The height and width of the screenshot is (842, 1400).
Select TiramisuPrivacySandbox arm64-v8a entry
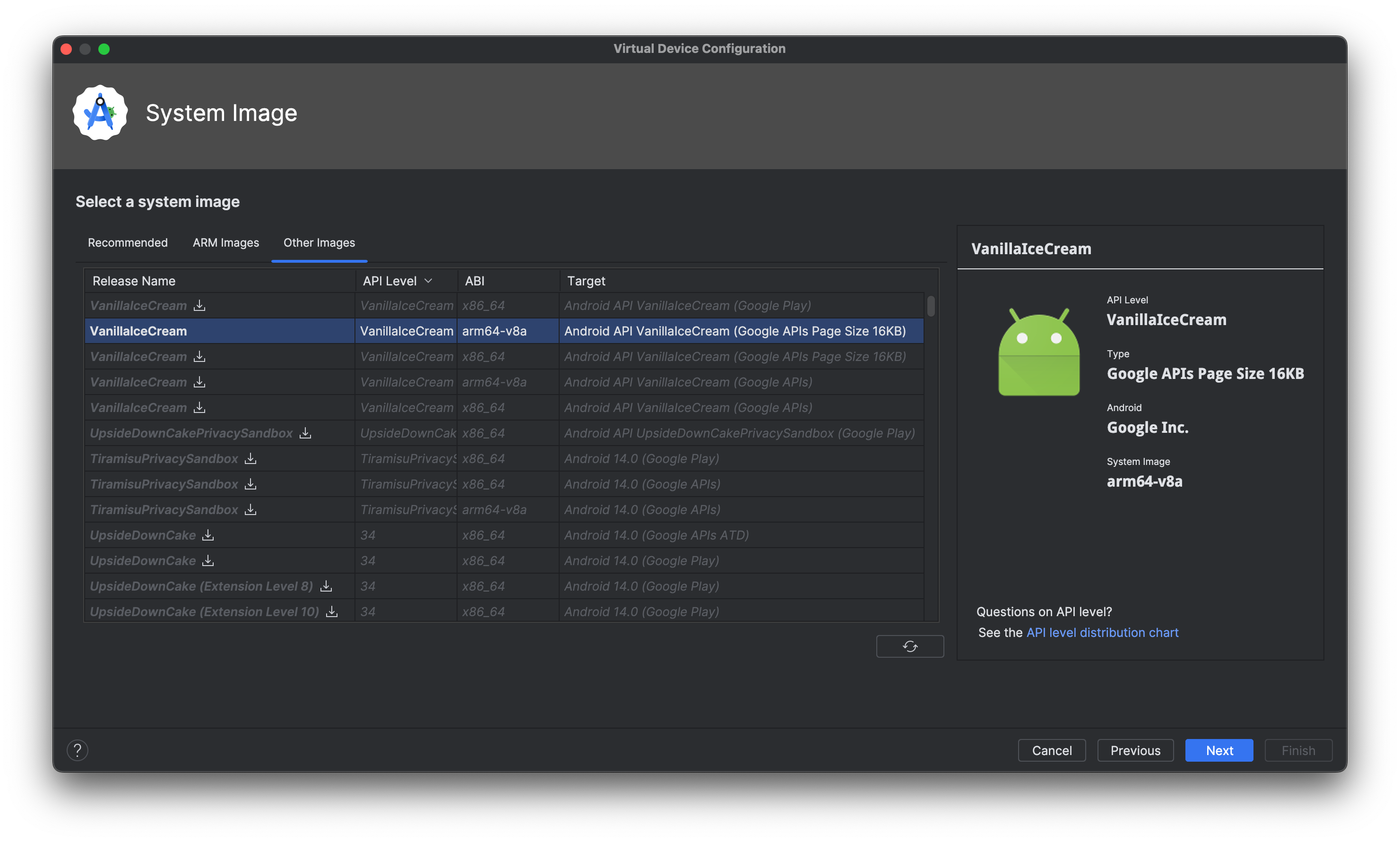(x=500, y=509)
